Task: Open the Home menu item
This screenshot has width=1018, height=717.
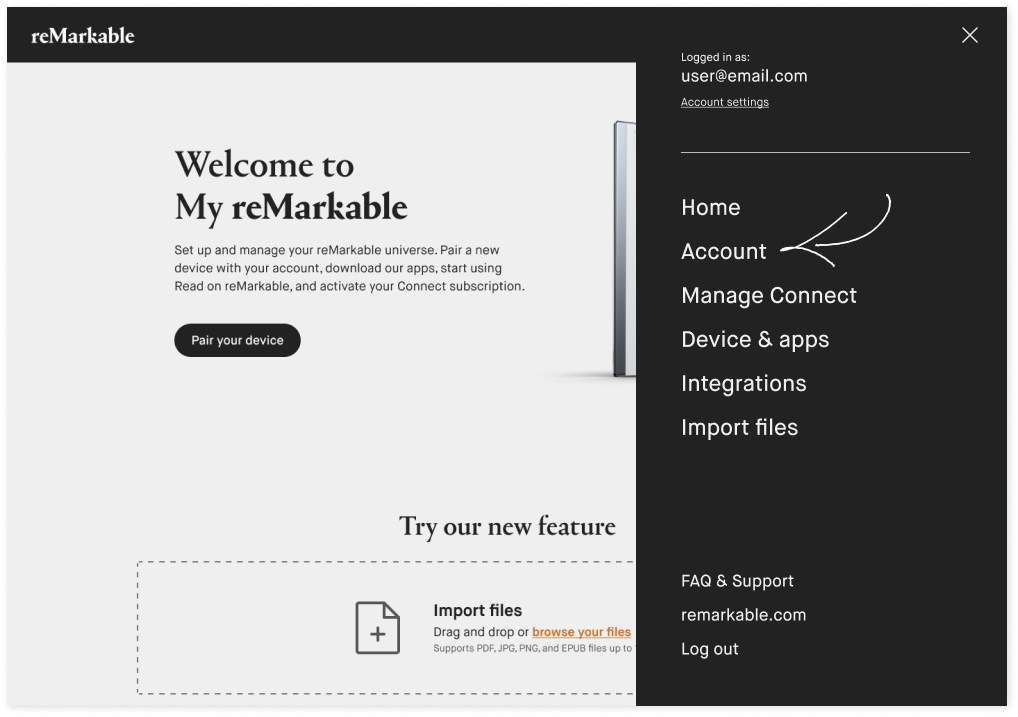Action: (710, 207)
